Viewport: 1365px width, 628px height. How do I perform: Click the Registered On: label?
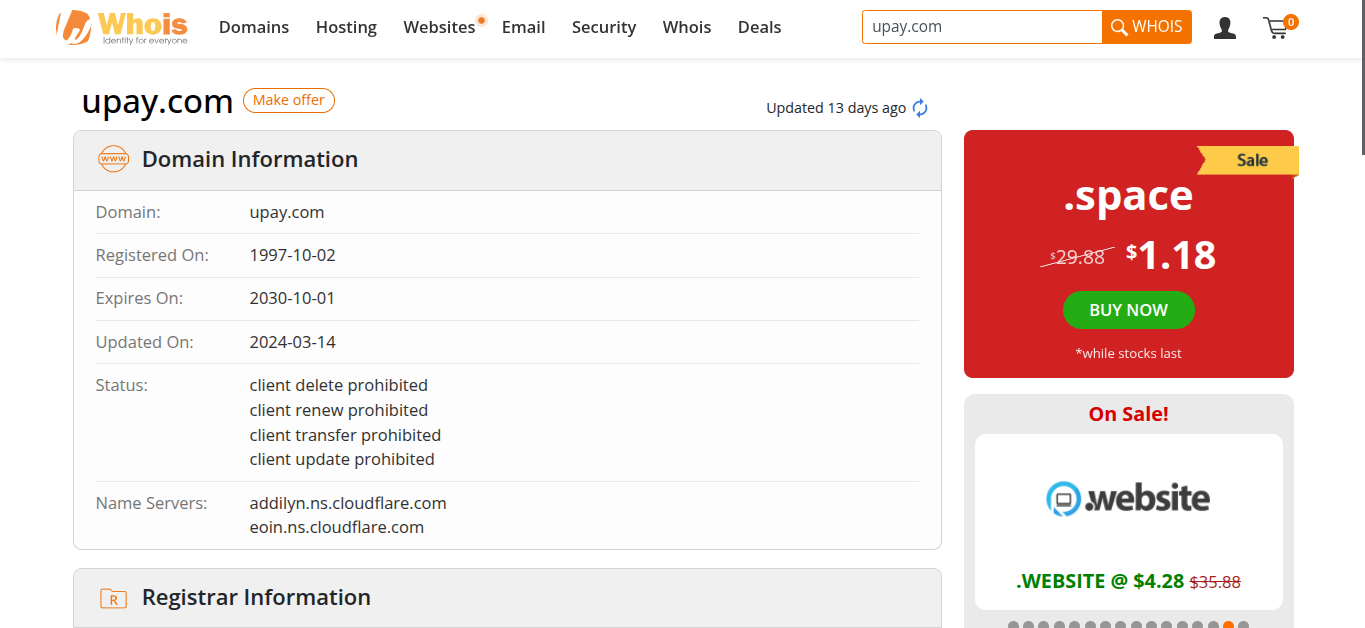pos(152,255)
